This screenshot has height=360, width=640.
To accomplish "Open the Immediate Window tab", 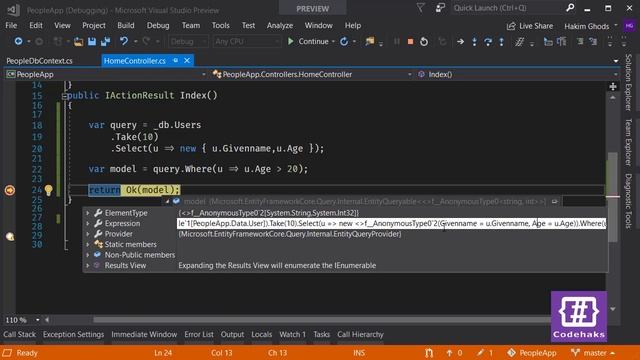I will coord(144,334).
